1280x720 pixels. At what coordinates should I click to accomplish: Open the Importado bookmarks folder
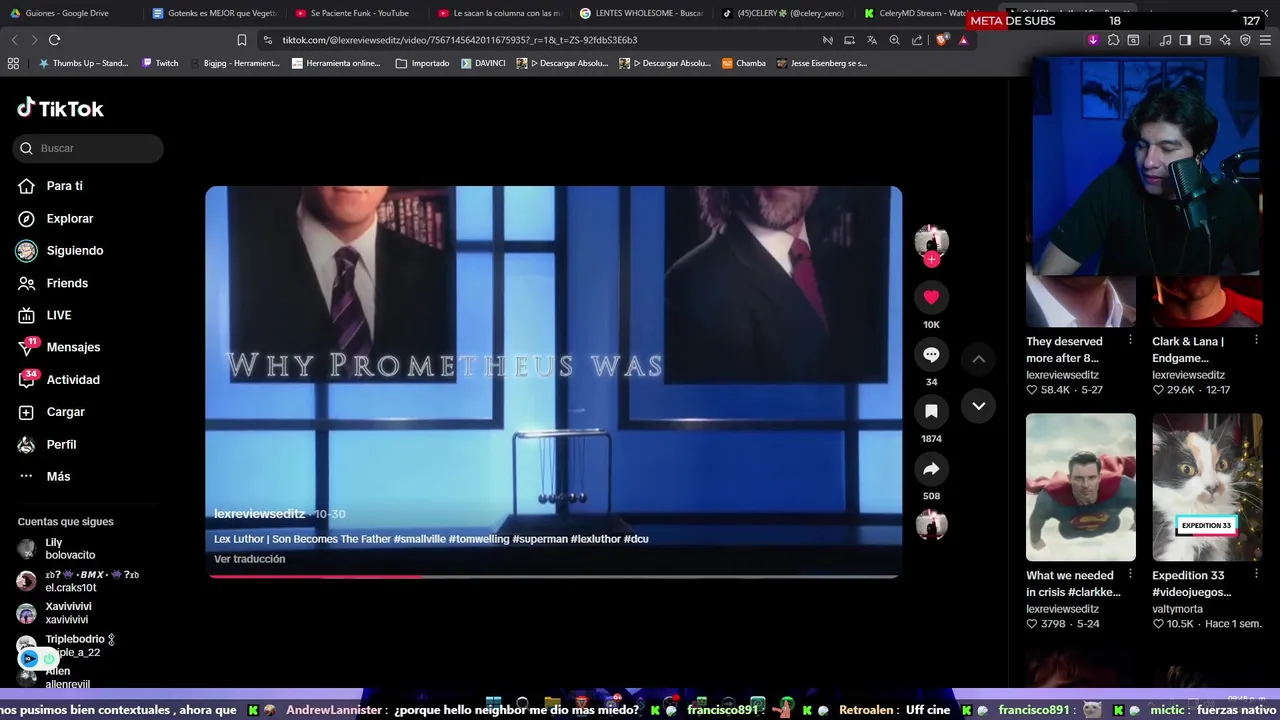(422, 63)
